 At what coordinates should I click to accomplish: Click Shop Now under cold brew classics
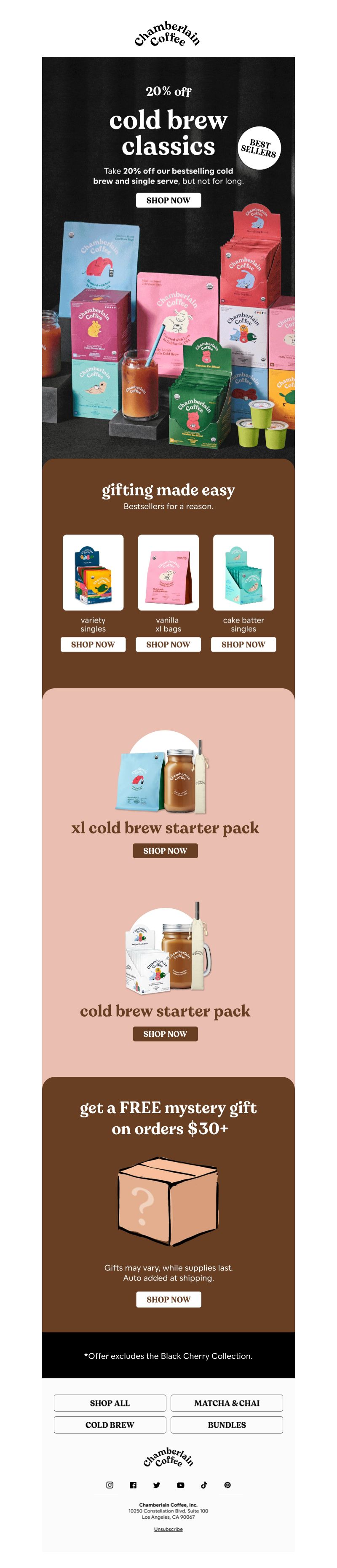coord(168,200)
